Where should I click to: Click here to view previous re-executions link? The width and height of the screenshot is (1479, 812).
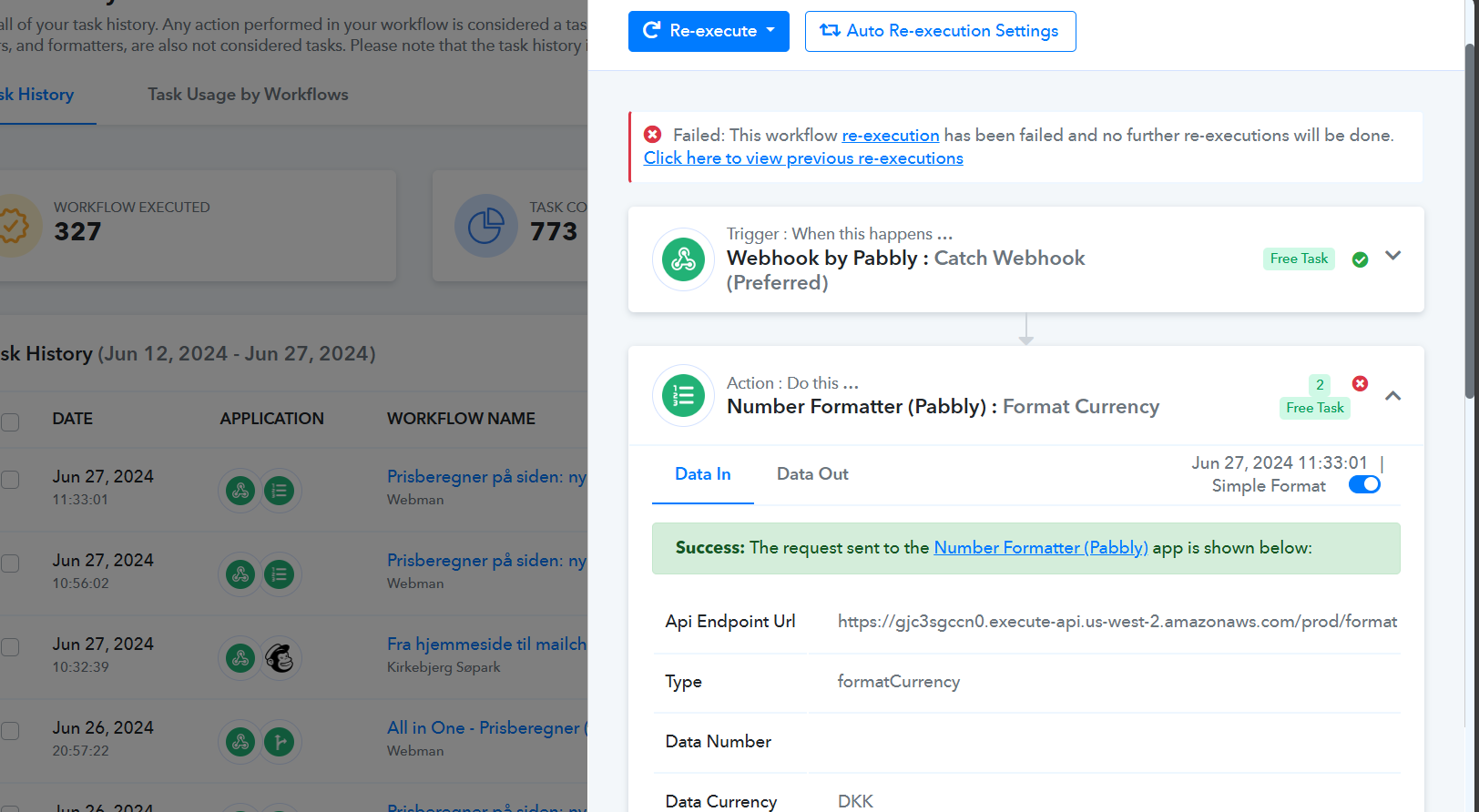[803, 158]
